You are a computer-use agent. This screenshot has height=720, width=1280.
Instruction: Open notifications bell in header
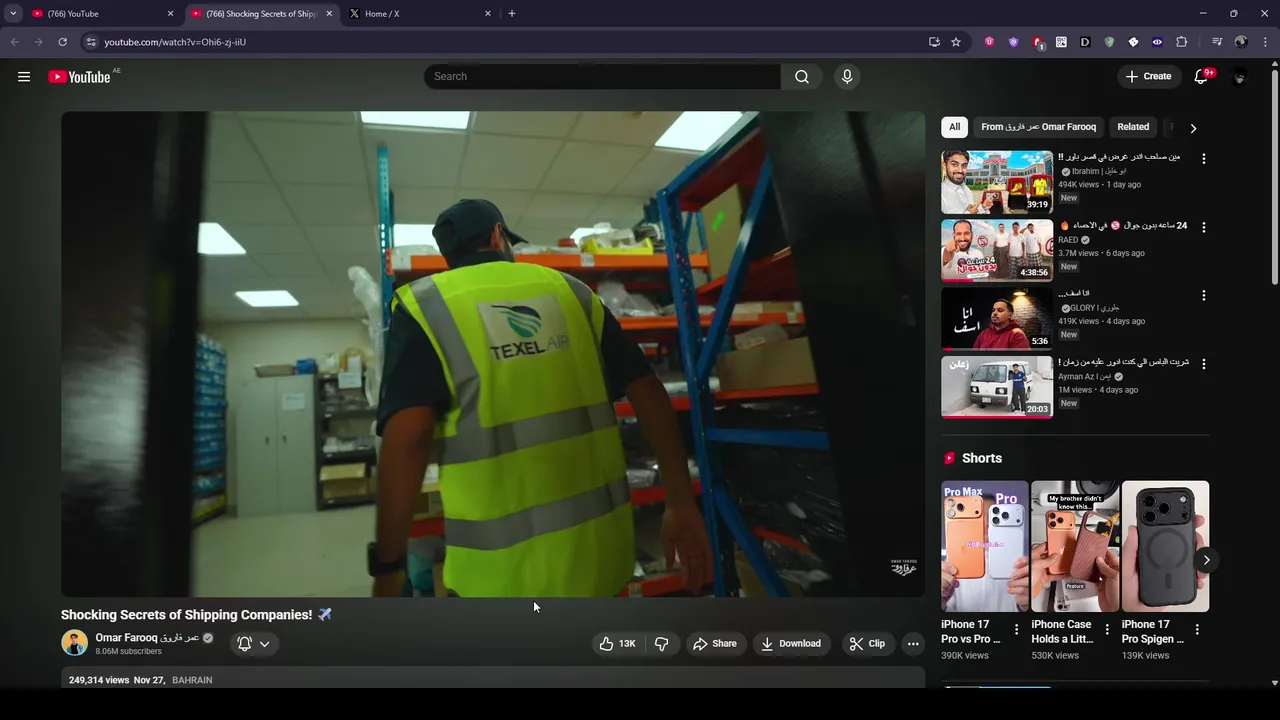pyautogui.click(x=1202, y=77)
